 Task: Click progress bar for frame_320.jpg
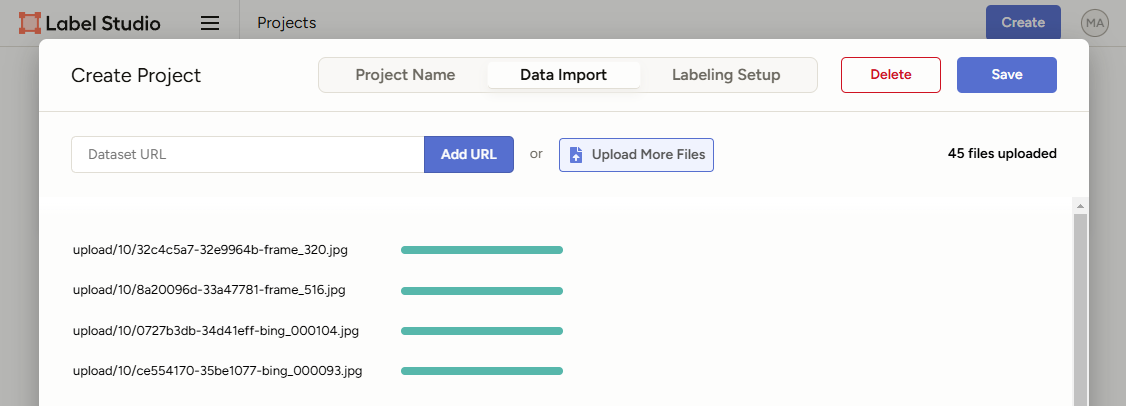[x=482, y=250]
